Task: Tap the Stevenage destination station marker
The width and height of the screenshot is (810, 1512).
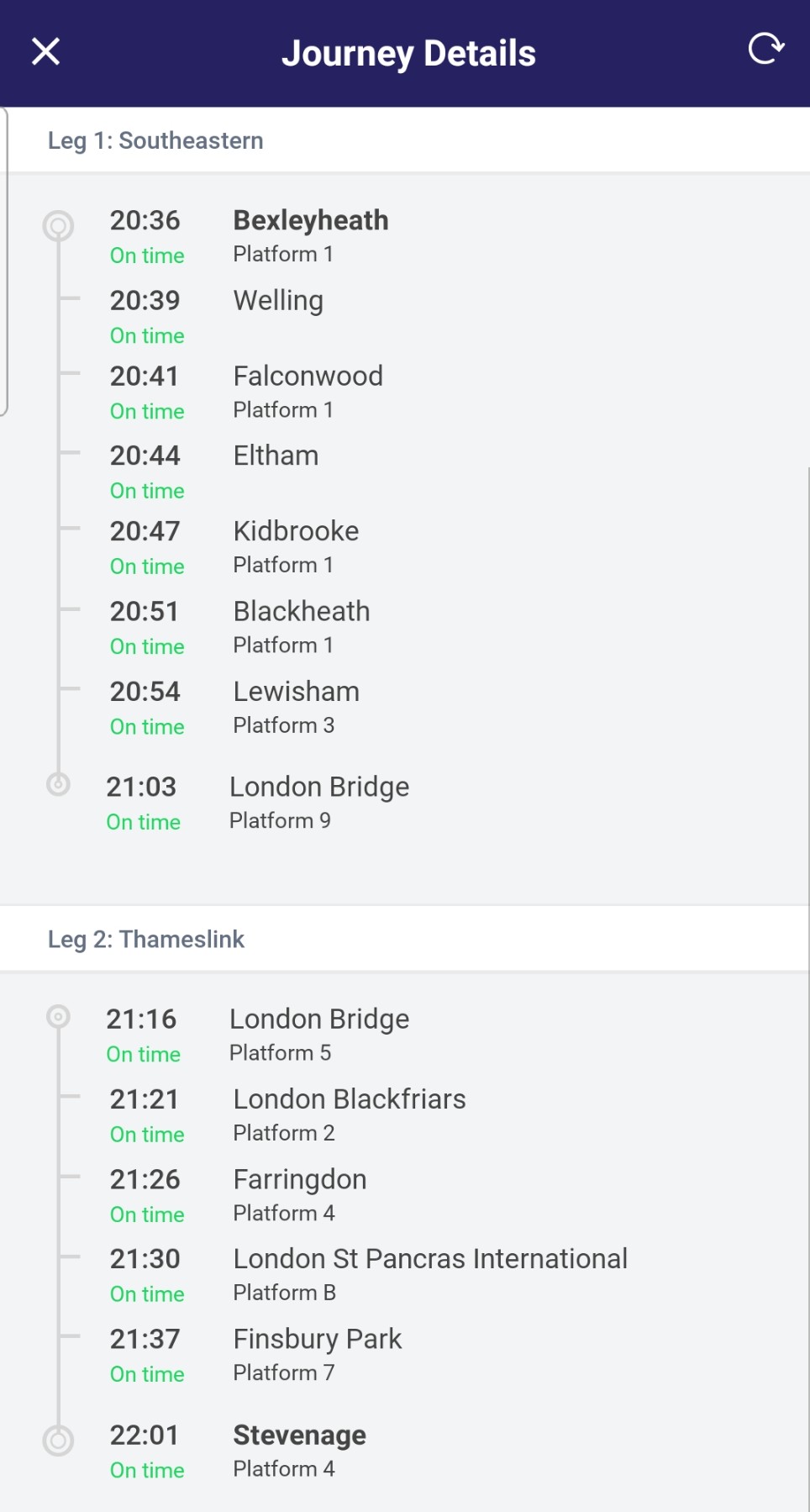Action: [59, 1441]
